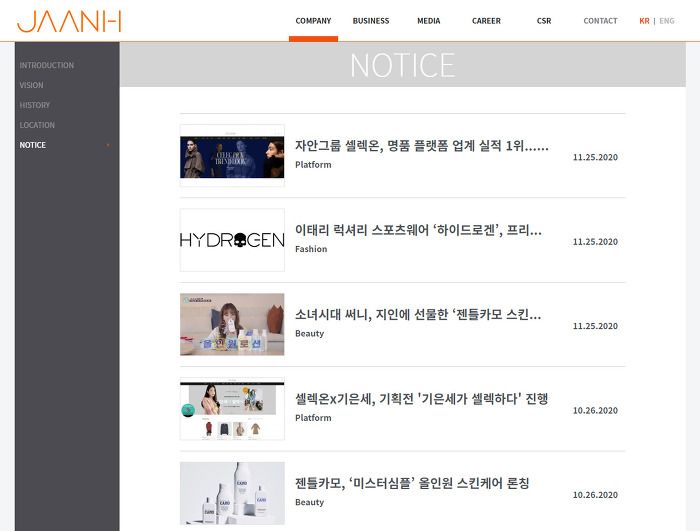Click the NOTICE page heading
This screenshot has height=531, width=700.
pos(403,65)
